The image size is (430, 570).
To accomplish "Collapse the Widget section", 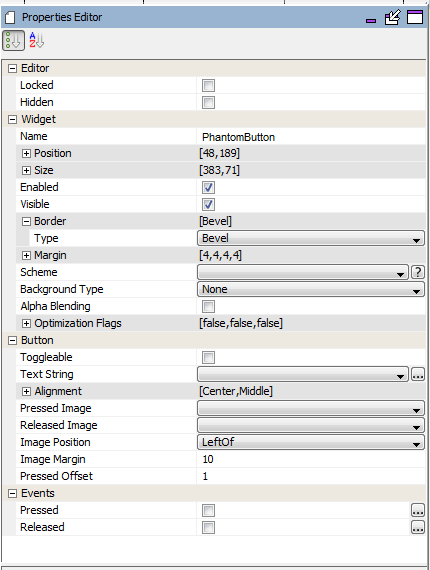I will (x=12, y=120).
